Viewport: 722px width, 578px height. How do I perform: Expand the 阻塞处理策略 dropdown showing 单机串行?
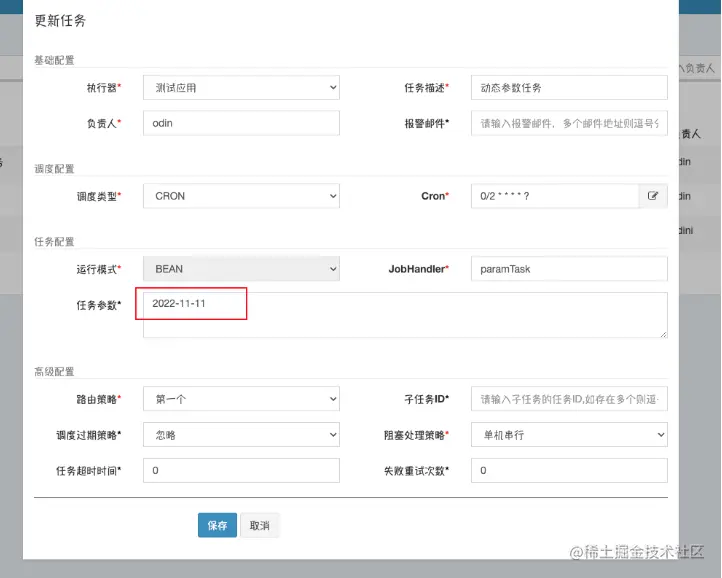(x=569, y=435)
